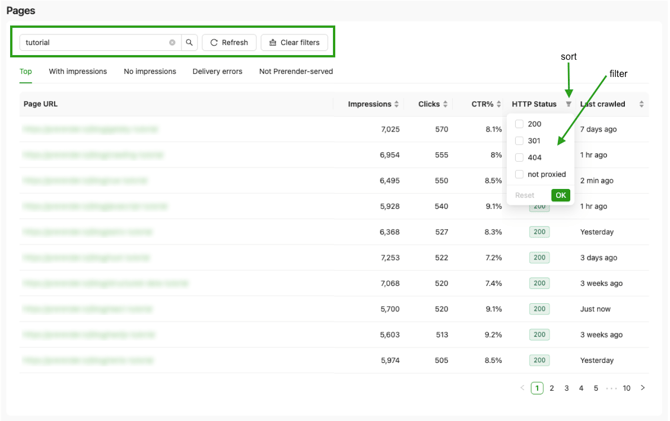Viewport: 670px width, 421px height.
Task: Open URL in row with 5,603 impressions
Action: (89, 334)
